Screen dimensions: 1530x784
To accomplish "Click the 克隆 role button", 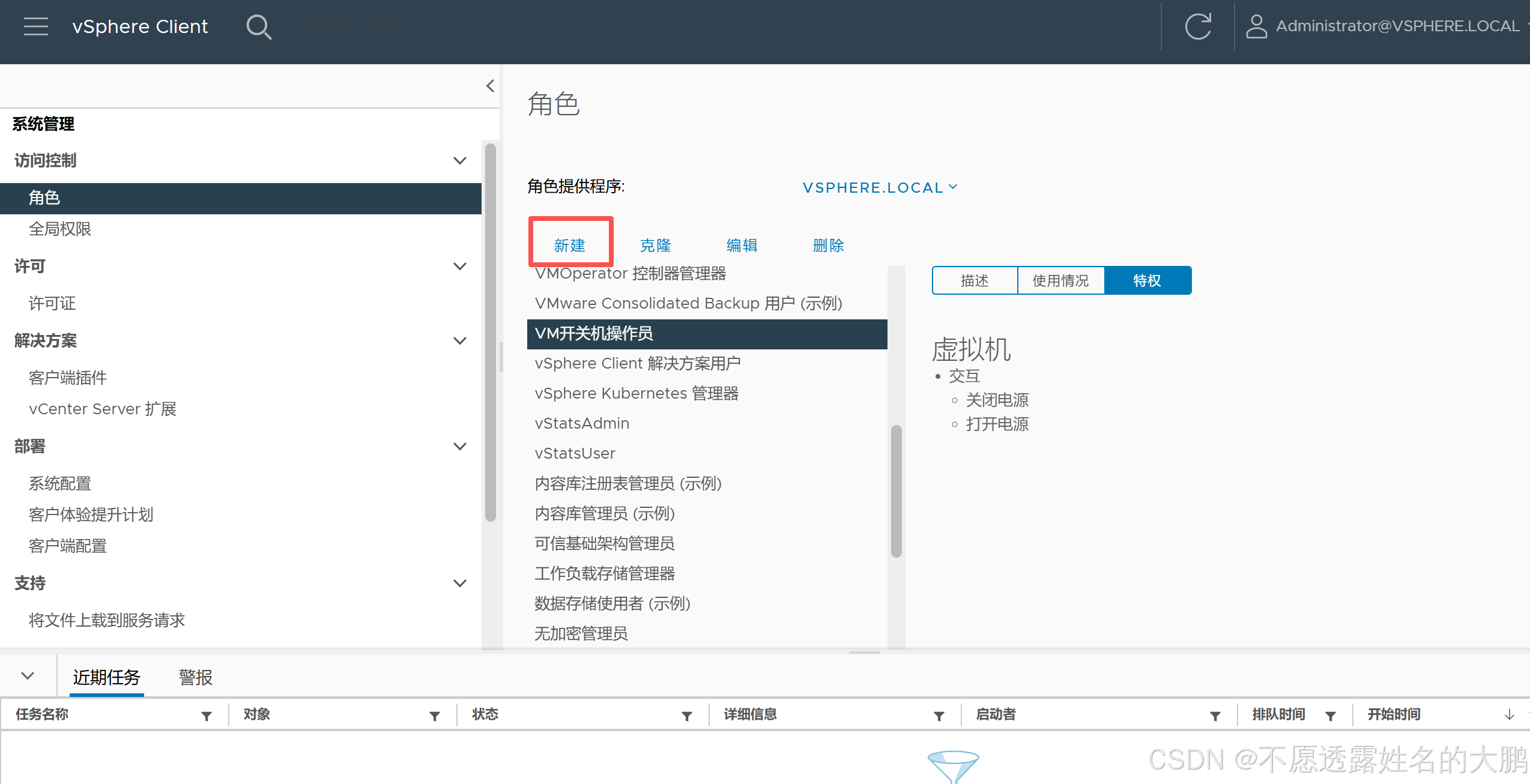I will (x=655, y=245).
